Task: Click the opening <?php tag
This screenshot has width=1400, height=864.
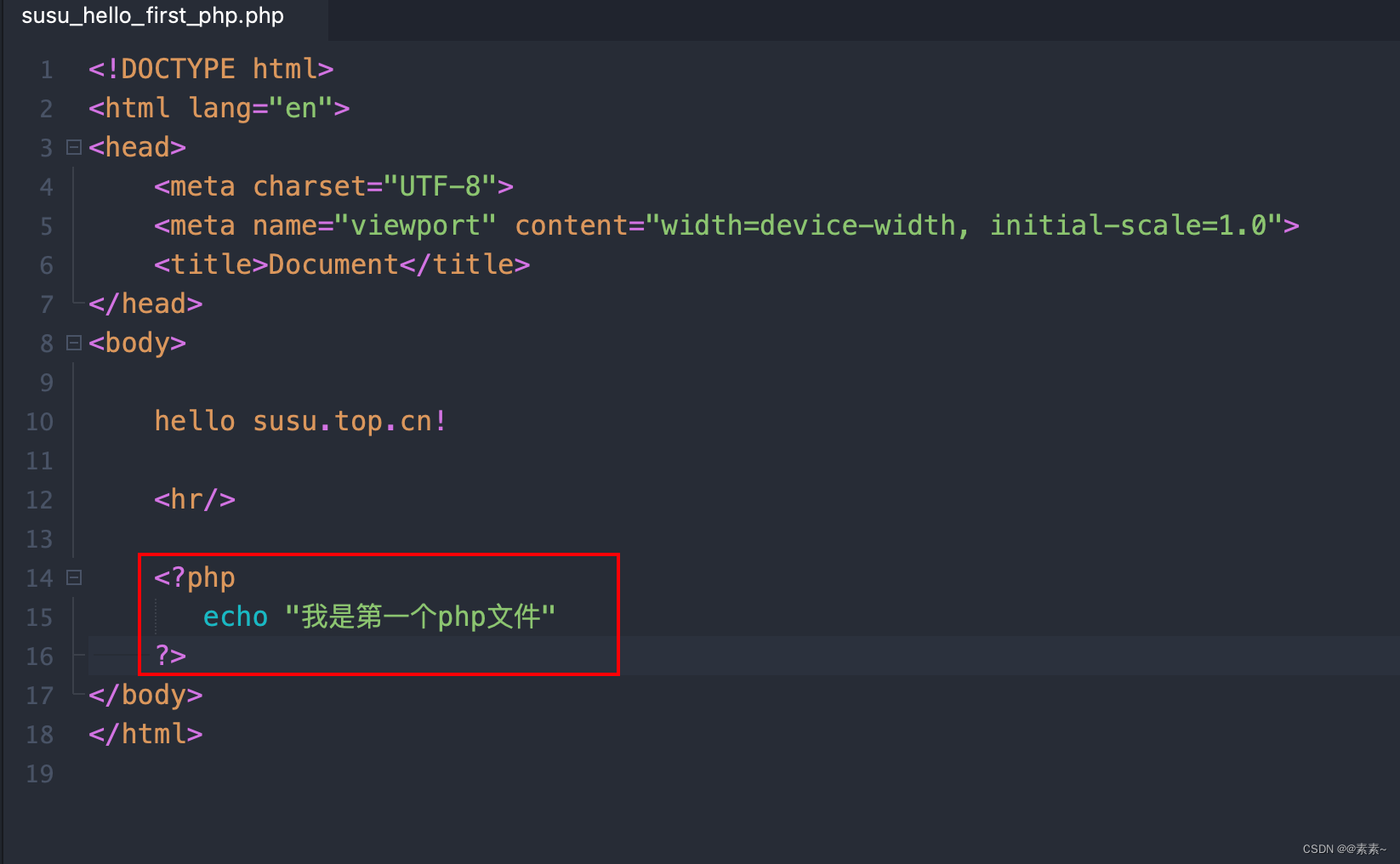Action: coord(195,577)
